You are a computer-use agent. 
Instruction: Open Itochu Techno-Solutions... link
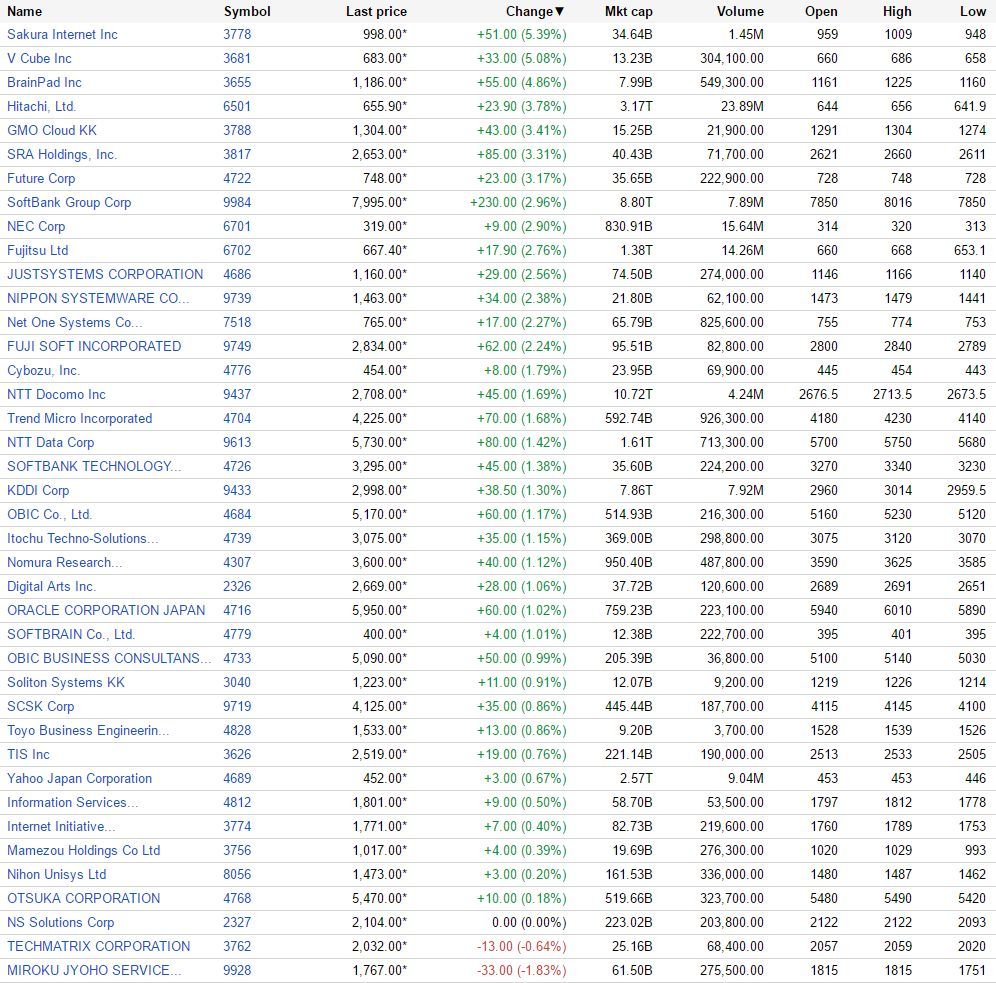83,538
